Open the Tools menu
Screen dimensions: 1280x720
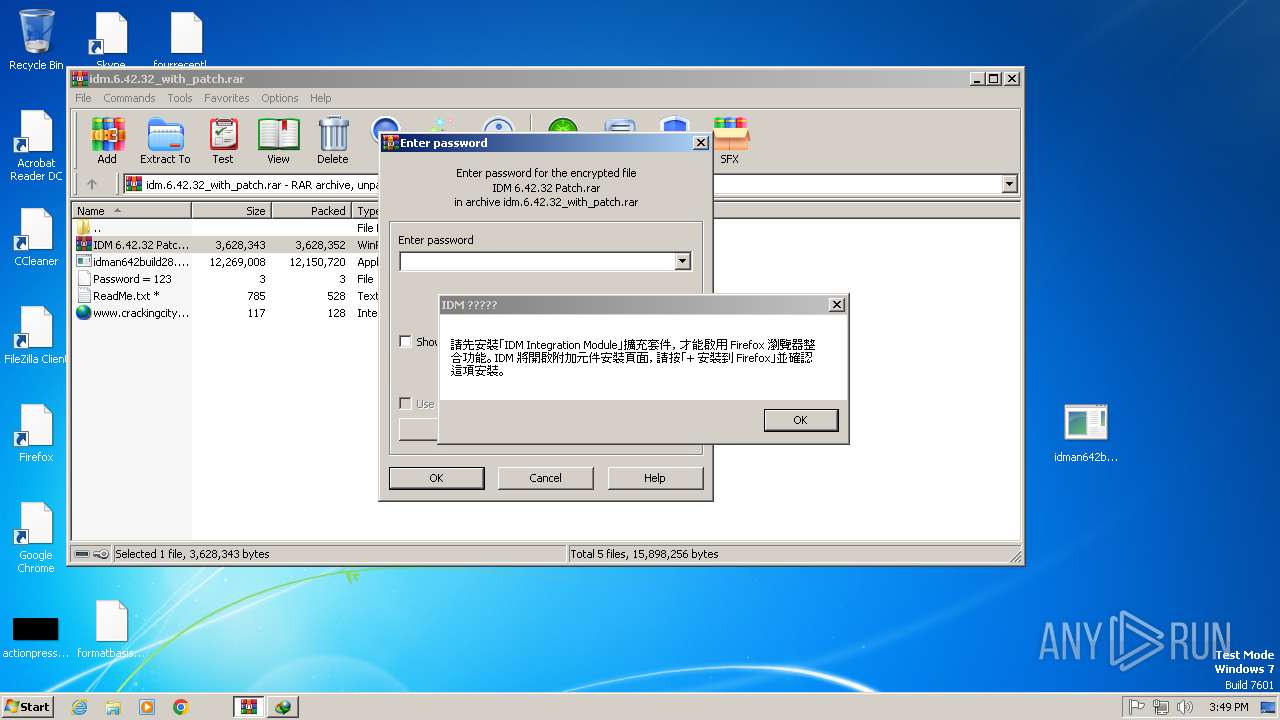[x=180, y=98]
